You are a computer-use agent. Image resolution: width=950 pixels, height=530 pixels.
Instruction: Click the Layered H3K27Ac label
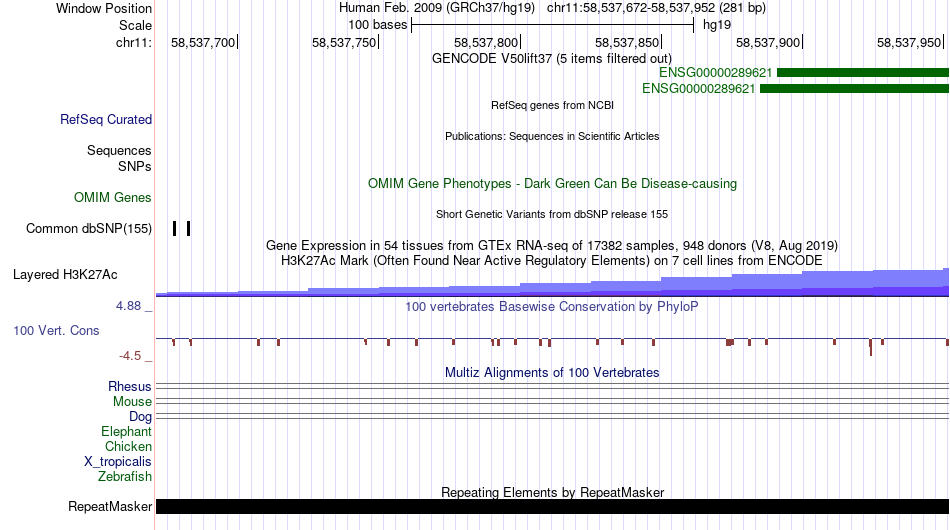(x=65, y=274)
